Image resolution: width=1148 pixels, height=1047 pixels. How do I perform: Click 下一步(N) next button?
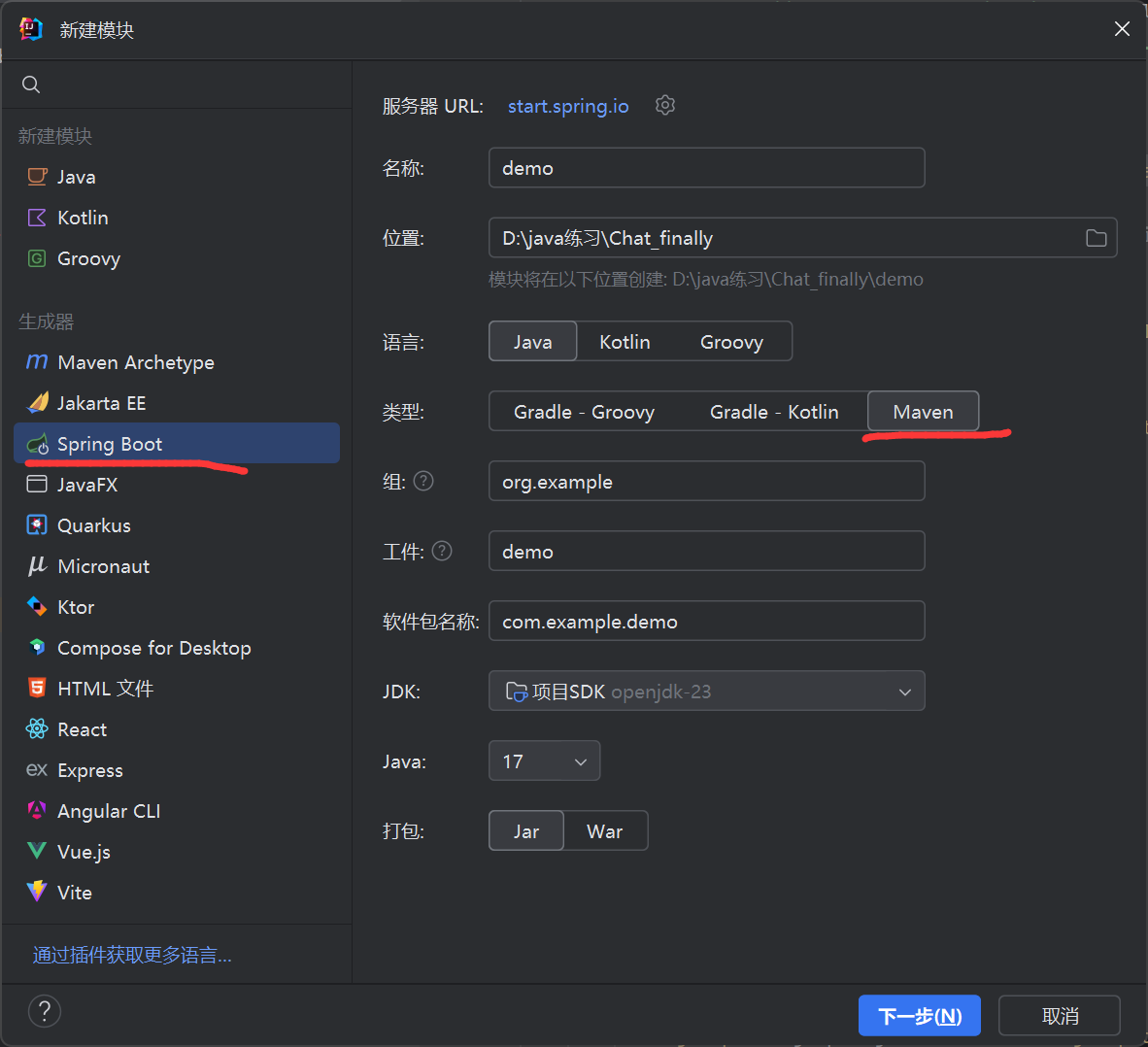tap(920, 1016)
